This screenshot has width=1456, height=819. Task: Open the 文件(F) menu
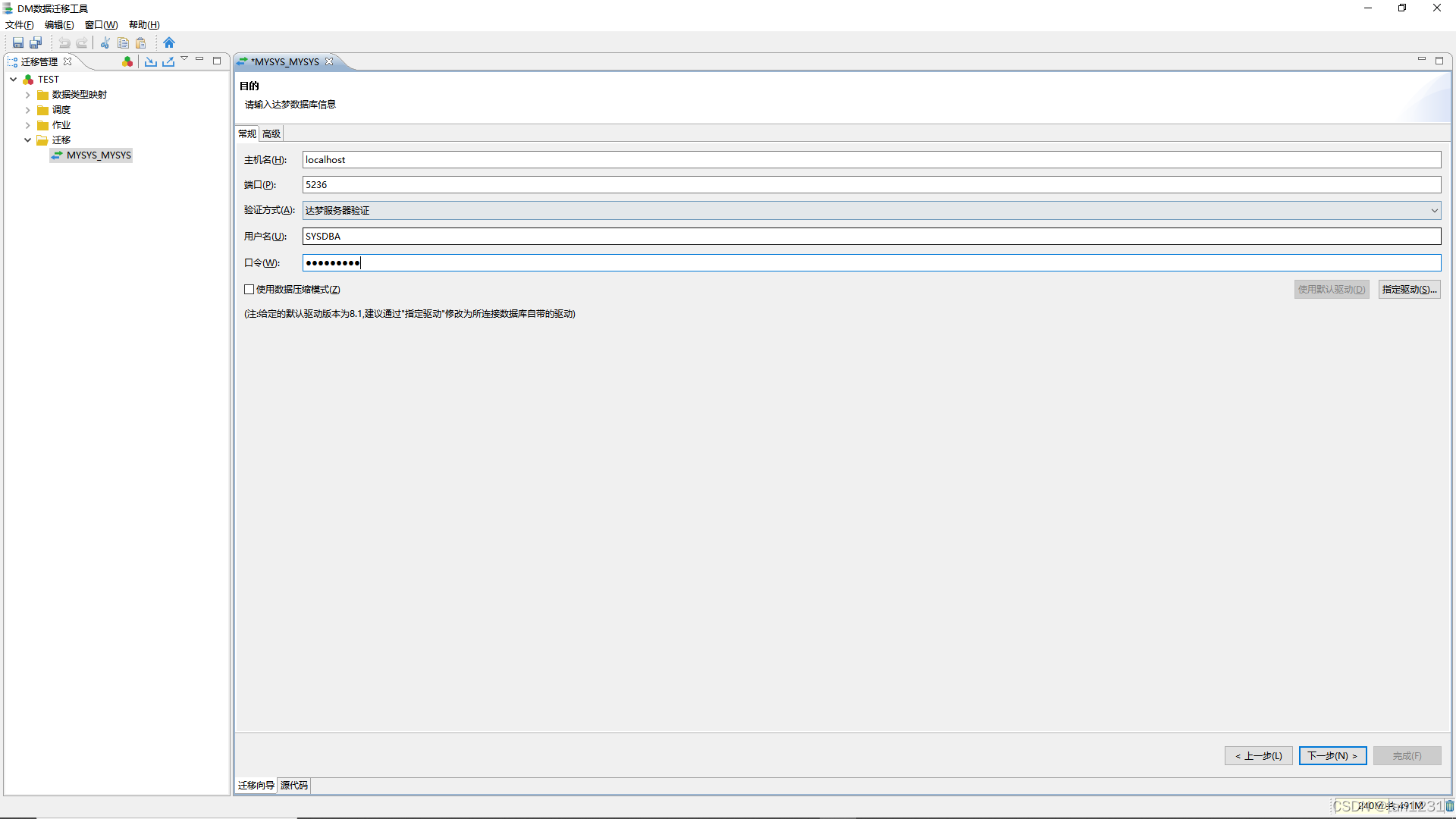pos(19,25)
